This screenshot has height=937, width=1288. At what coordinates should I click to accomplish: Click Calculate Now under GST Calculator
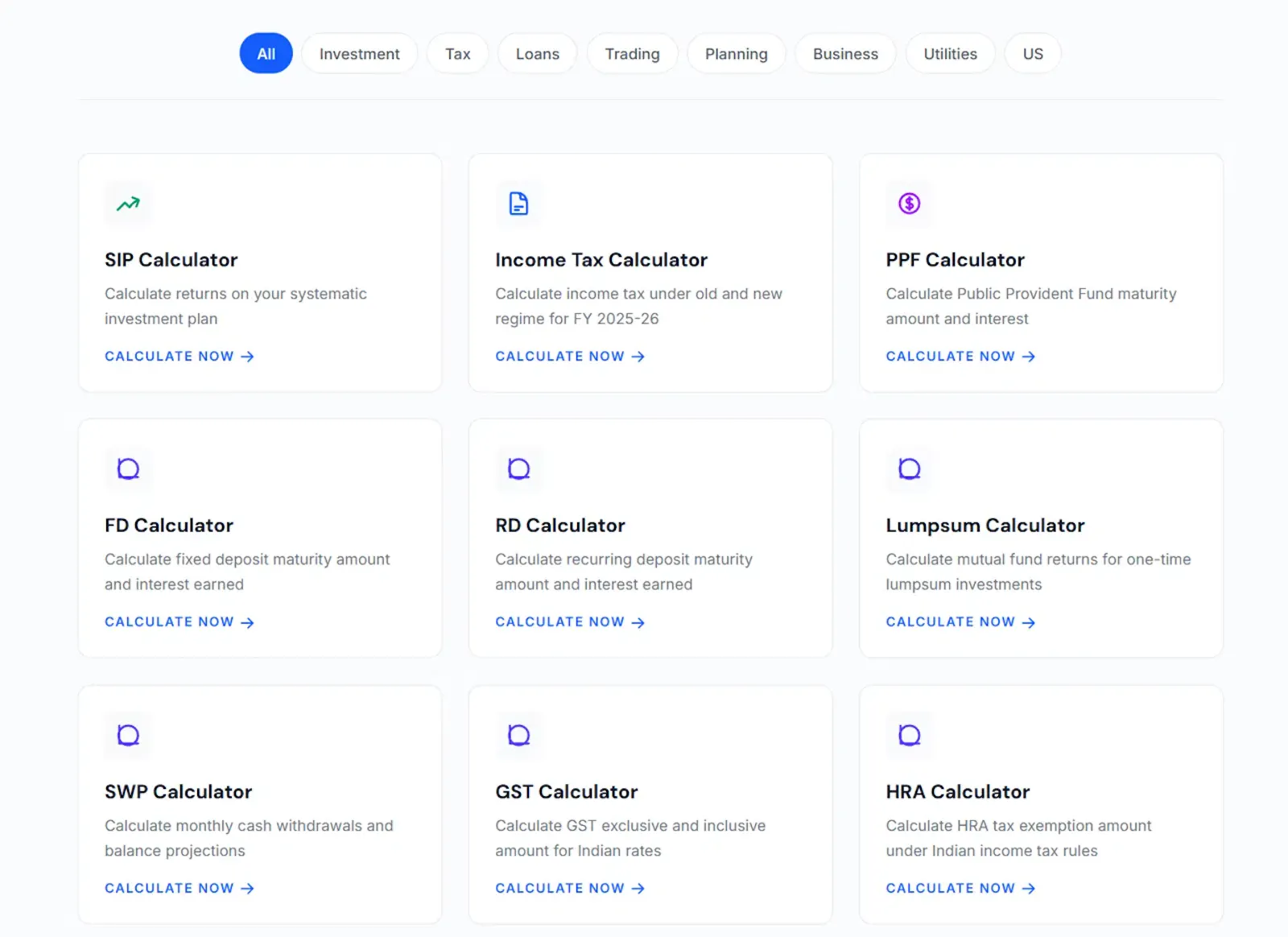tap(570, 889)
